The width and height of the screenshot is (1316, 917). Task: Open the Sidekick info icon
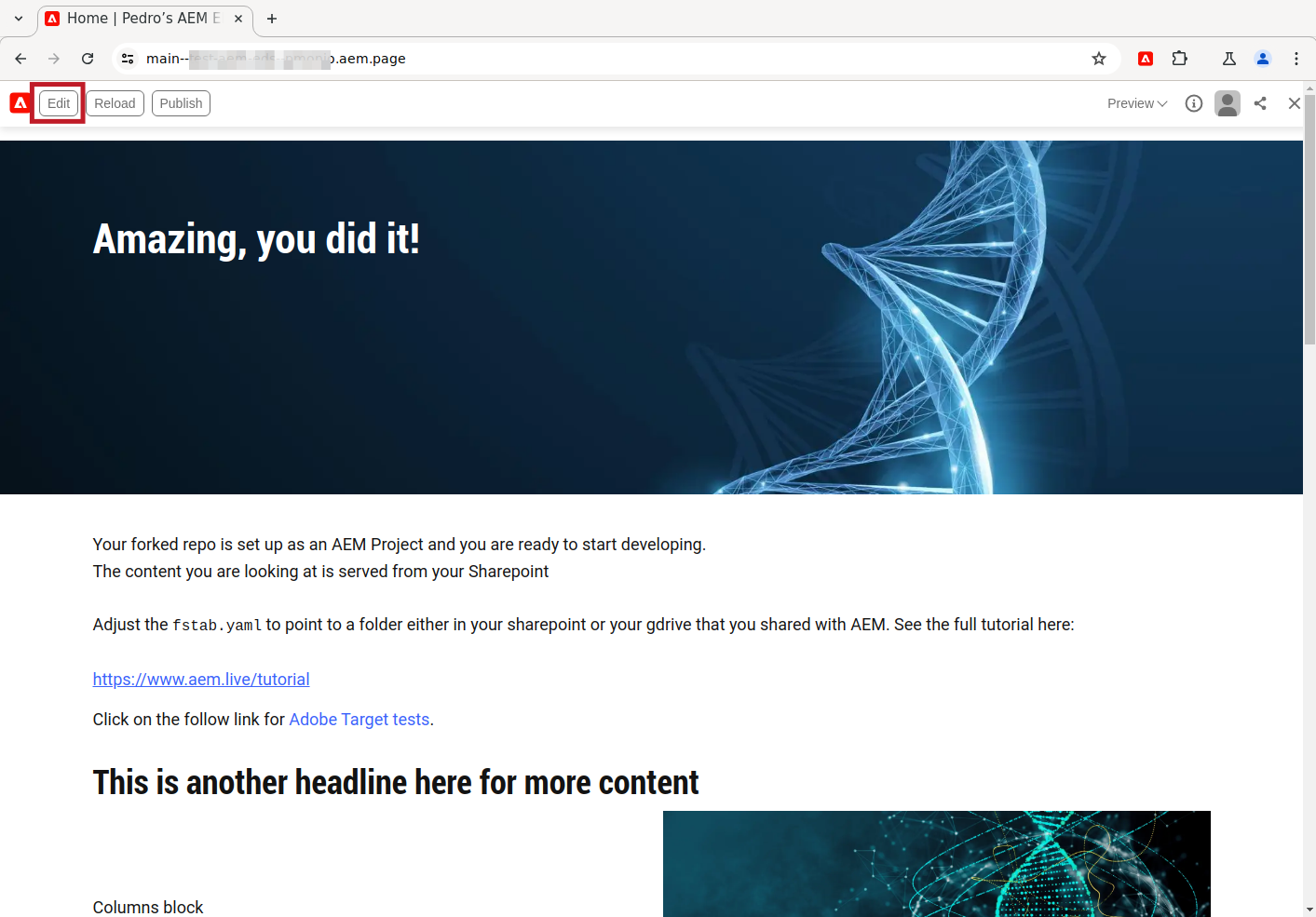[1194, 103]
